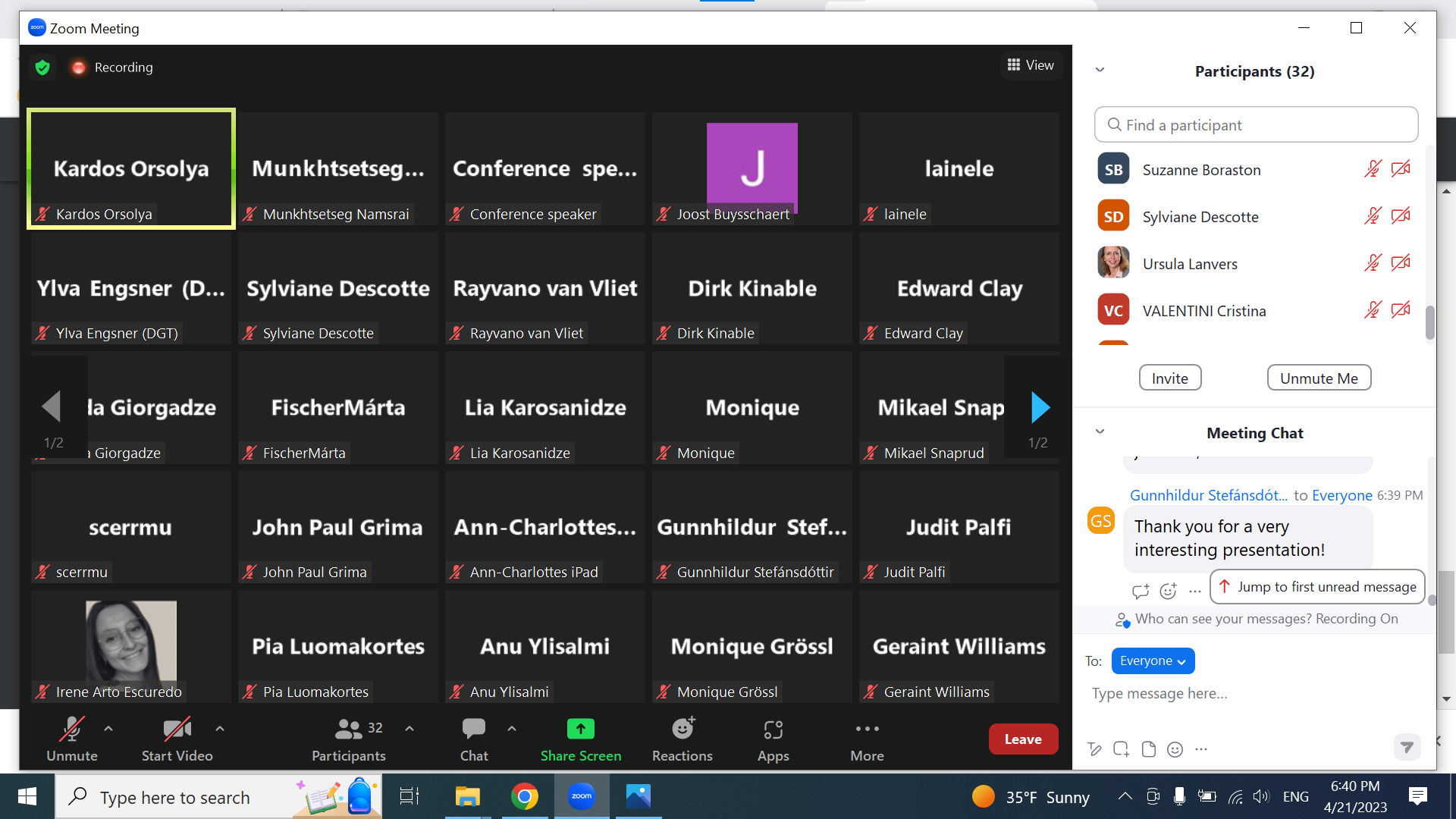Open the Participants panel icon

pyautogui.click(x=348, y=729)
